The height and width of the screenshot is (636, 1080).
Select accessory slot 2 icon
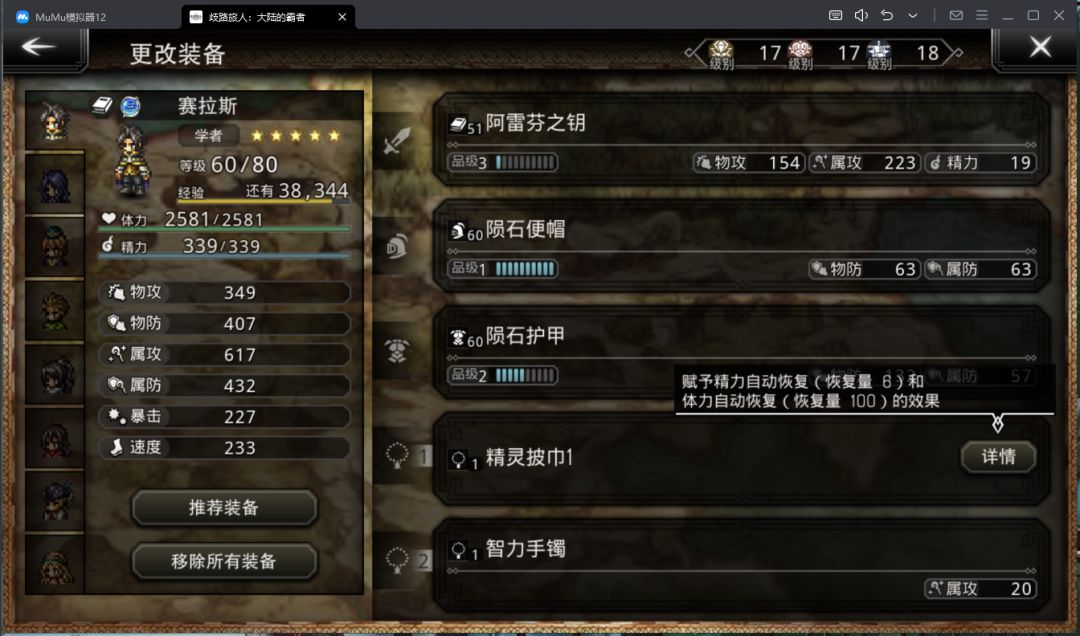click(x=397, y=560)
